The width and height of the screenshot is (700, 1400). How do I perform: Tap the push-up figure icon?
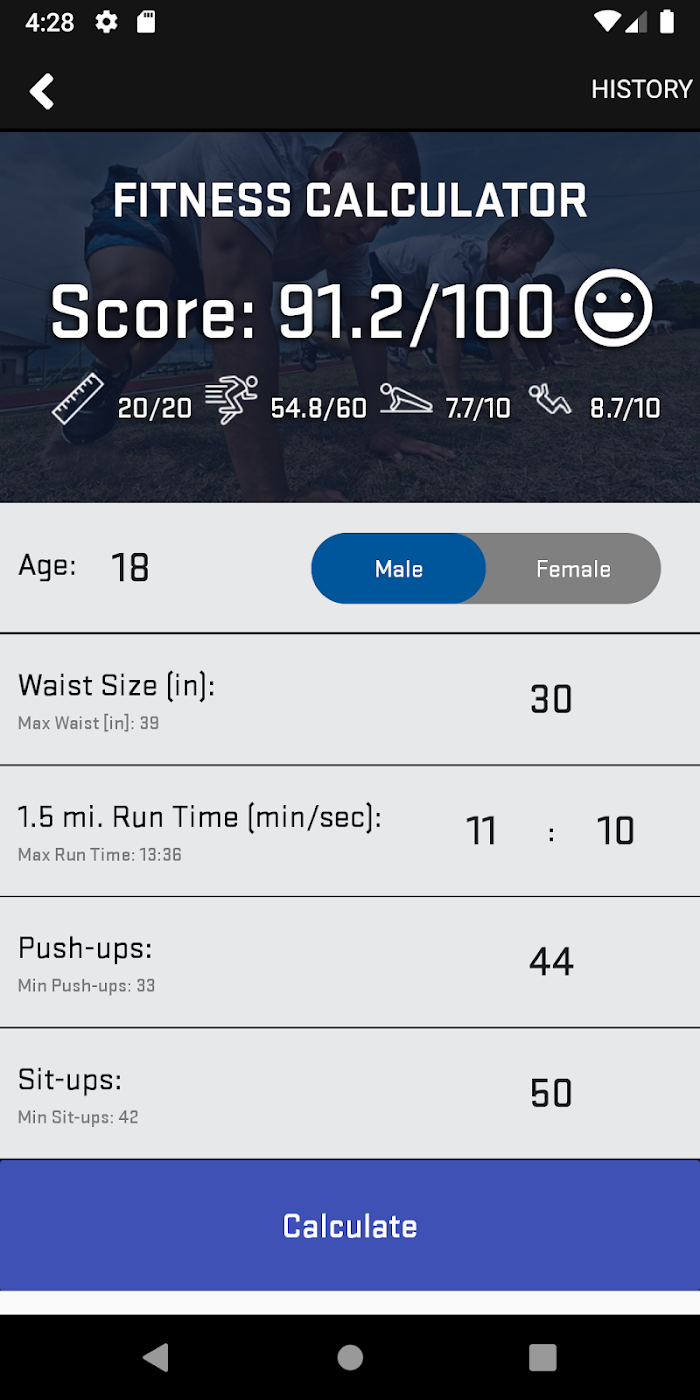pos(406,400)
